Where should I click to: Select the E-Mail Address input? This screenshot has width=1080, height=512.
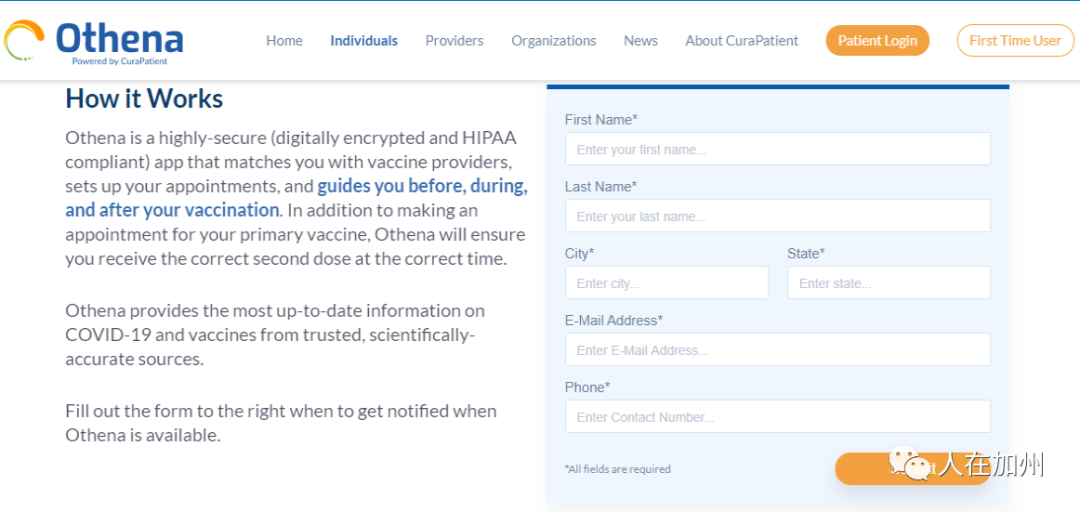click(x=778, y=349)
